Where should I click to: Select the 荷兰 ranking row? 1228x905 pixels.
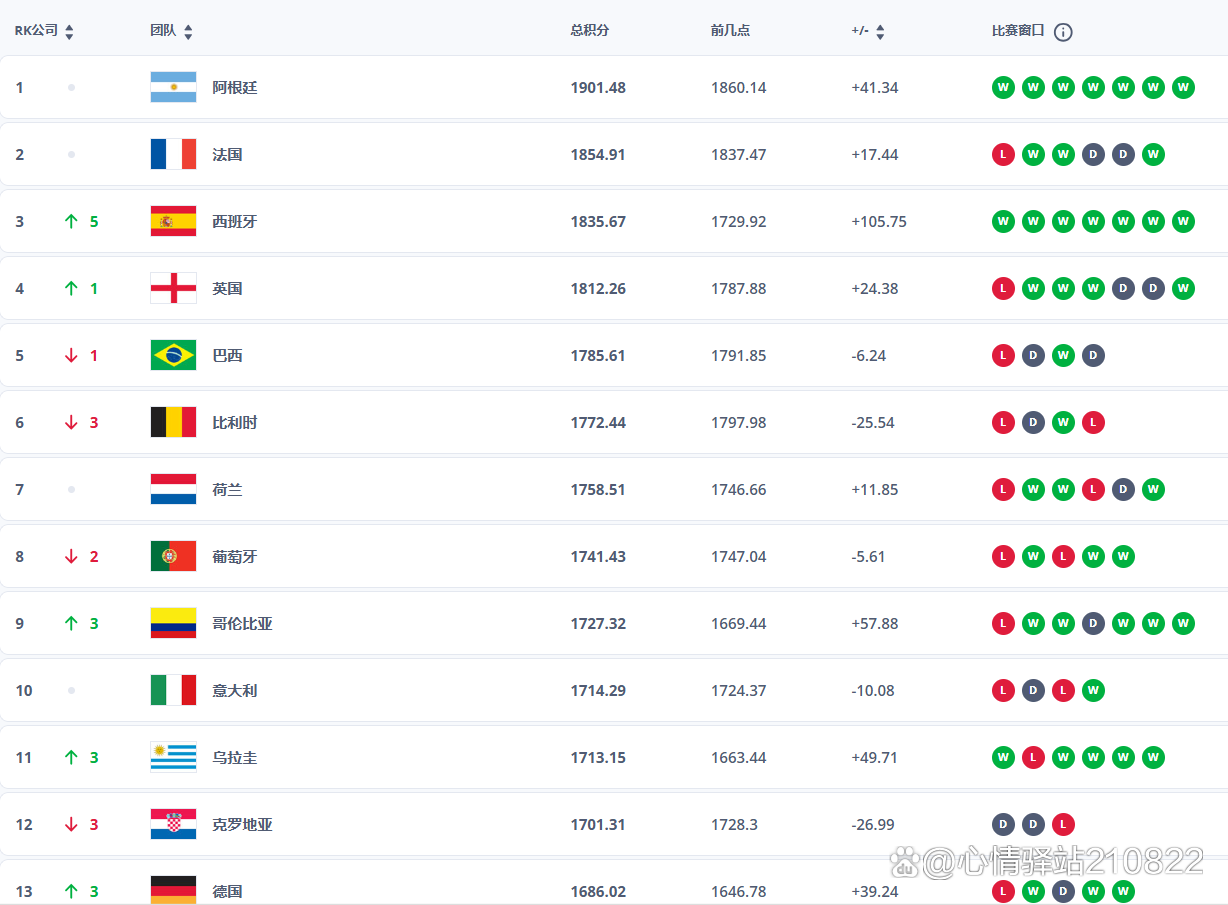pyautogui.click(x=614, y=489)
